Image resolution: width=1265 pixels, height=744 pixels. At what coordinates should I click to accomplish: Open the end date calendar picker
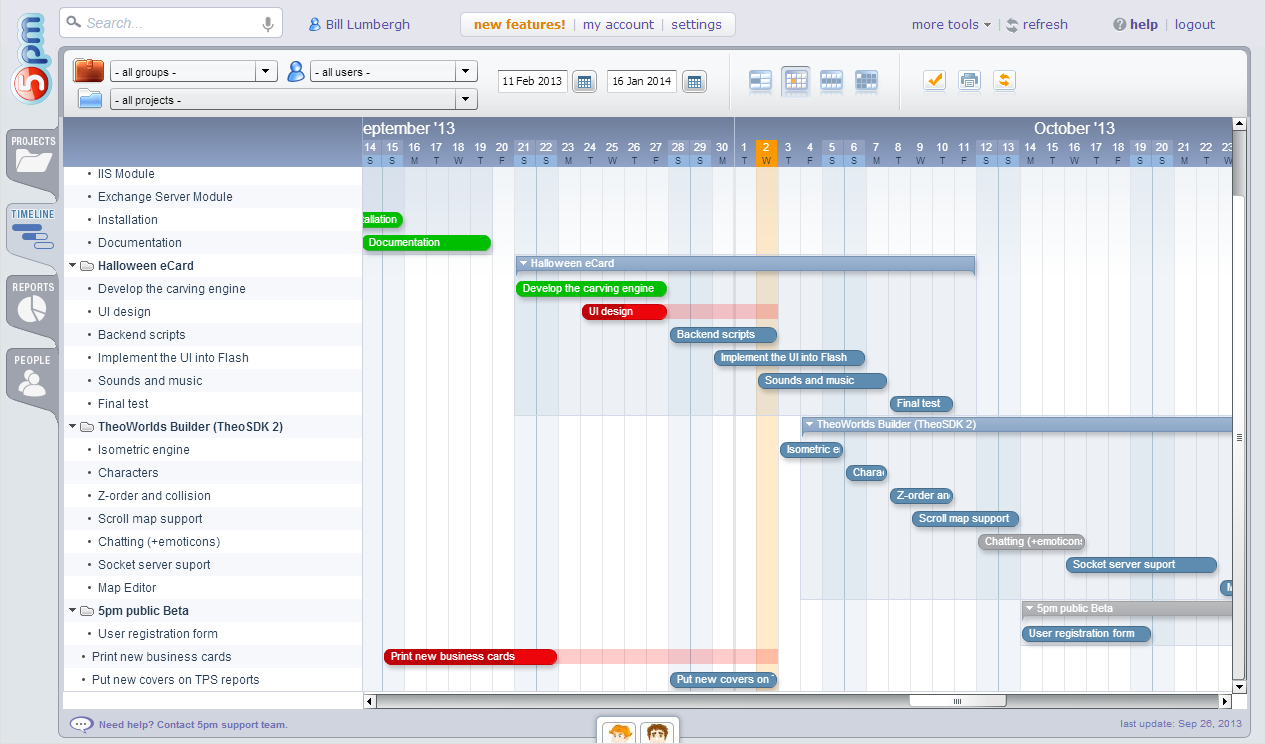click(x=694, y=81)
